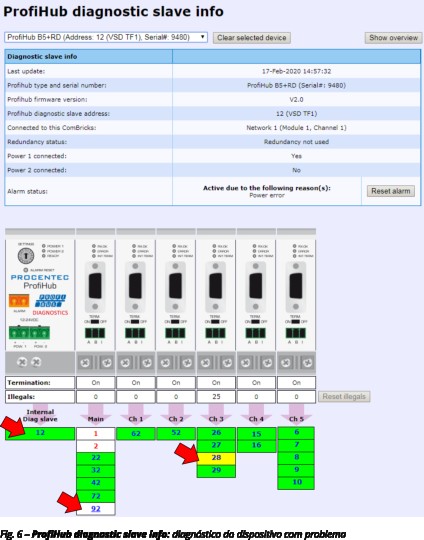The width and height of the screenshot is (424, 540).
Task: Select station 32 cell under Main
Action: (95, 471)
